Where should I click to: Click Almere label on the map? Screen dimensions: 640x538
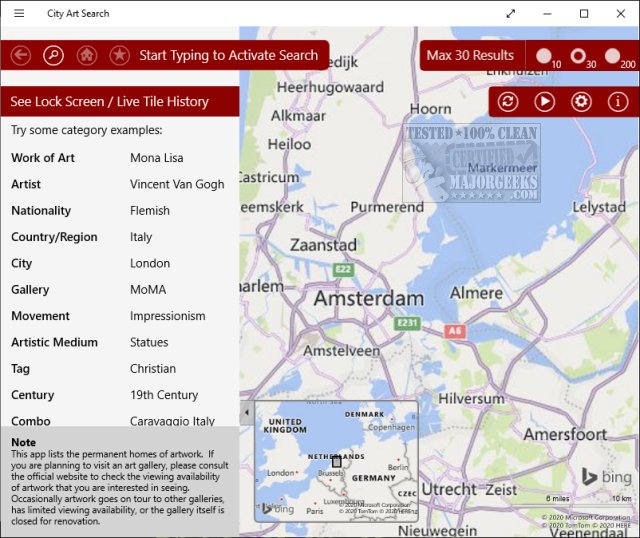point(476,293)
